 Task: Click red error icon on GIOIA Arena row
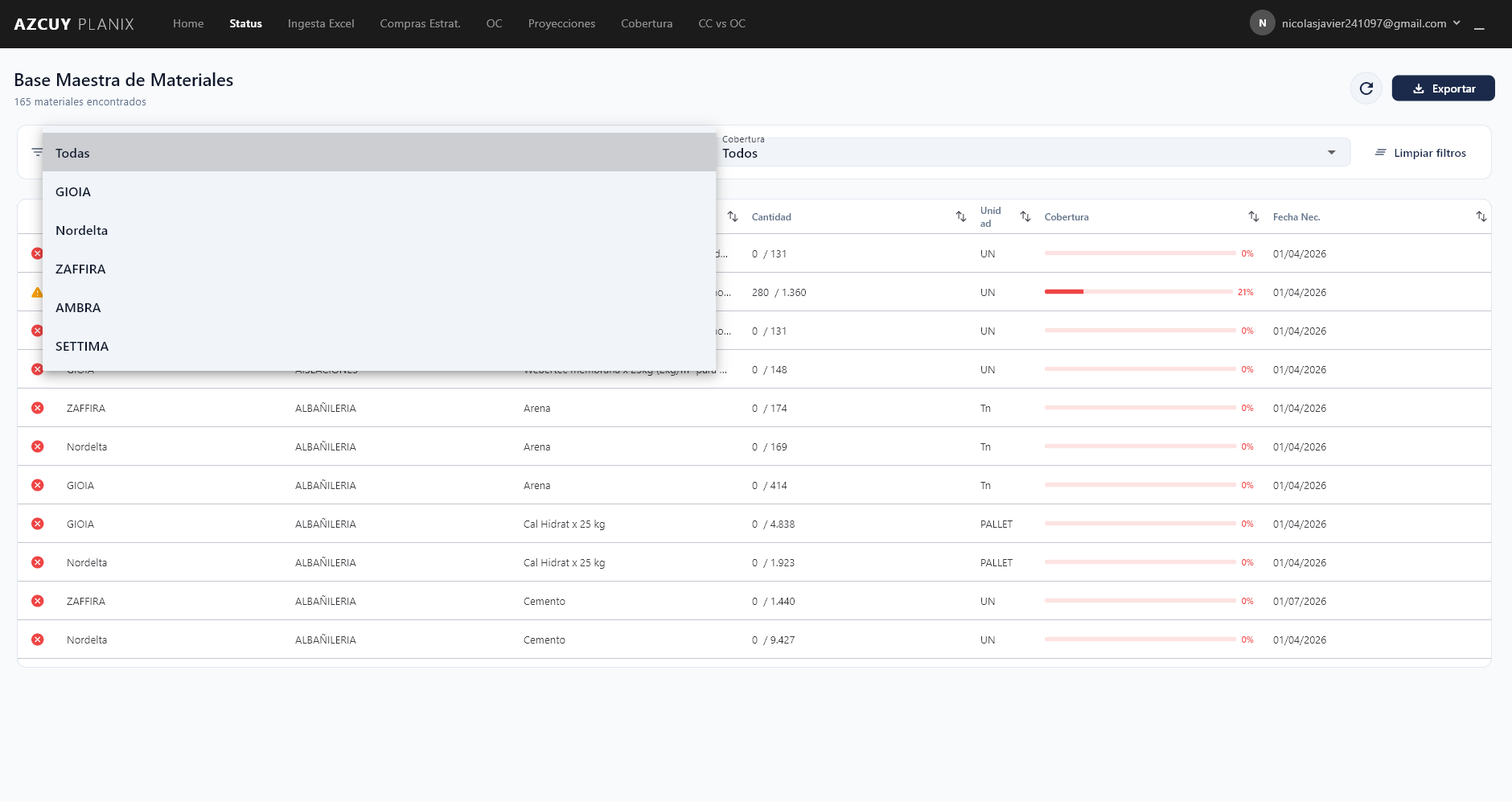tap(38, 485)
